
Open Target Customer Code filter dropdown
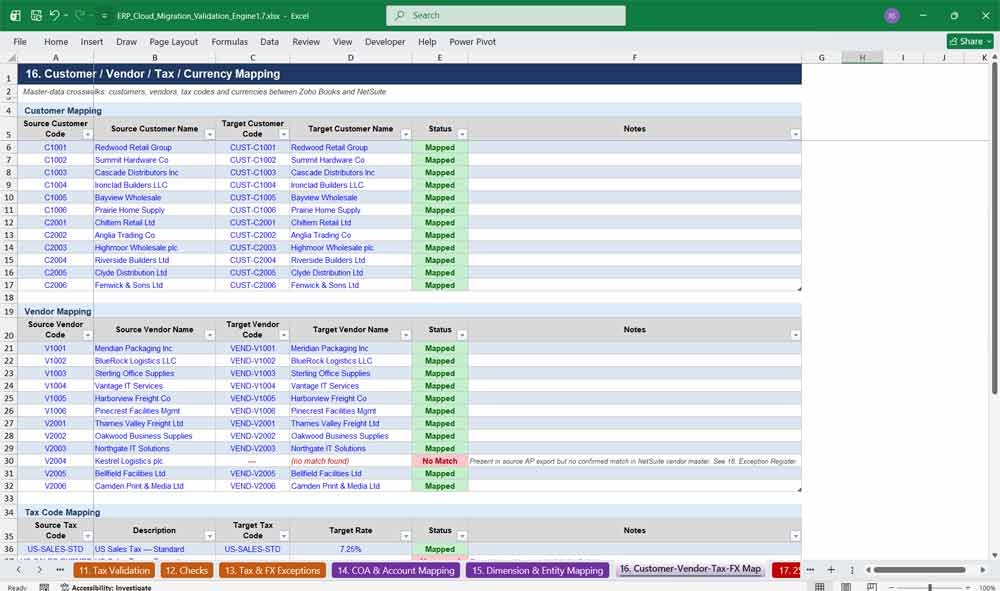click(284, 135)
